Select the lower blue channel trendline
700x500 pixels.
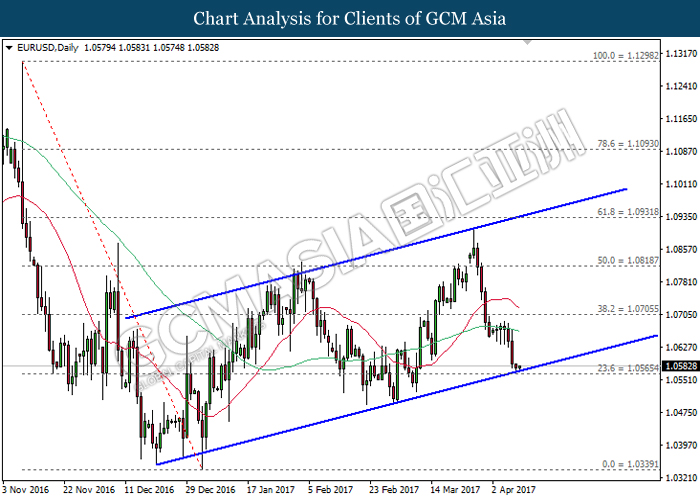tap(406, 400)
